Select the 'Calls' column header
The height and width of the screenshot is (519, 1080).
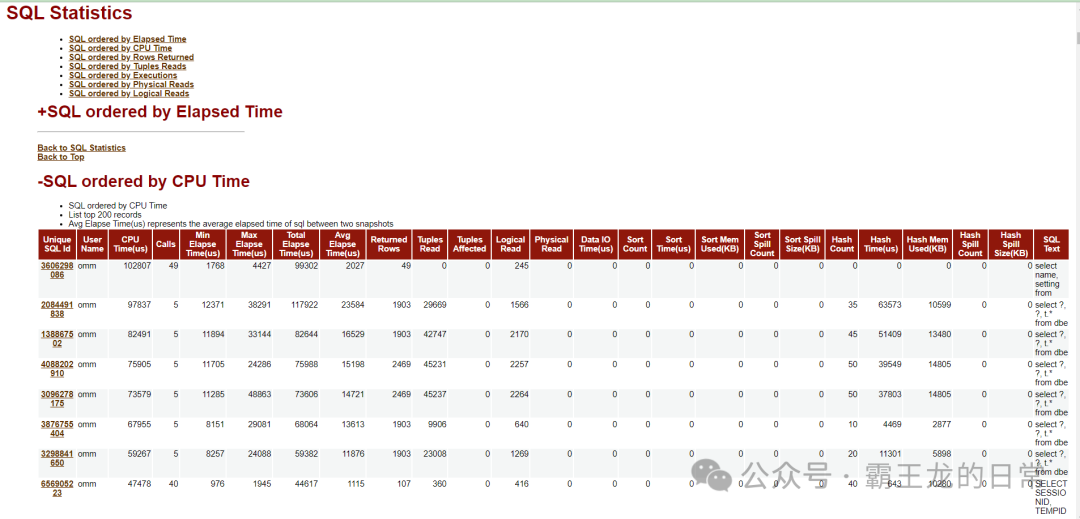coord(166,244)
